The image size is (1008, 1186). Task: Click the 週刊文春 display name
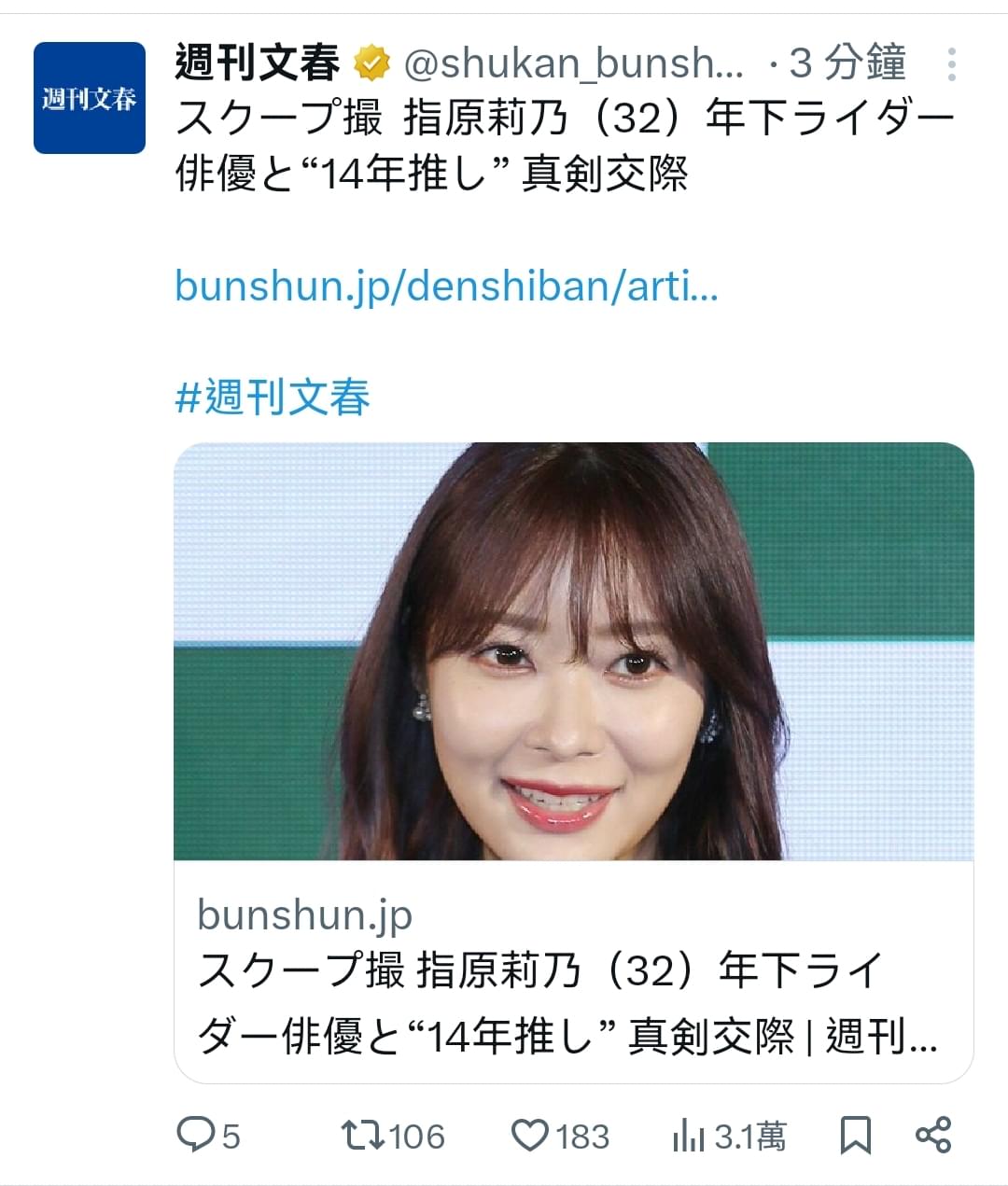(x=258, y=63)
